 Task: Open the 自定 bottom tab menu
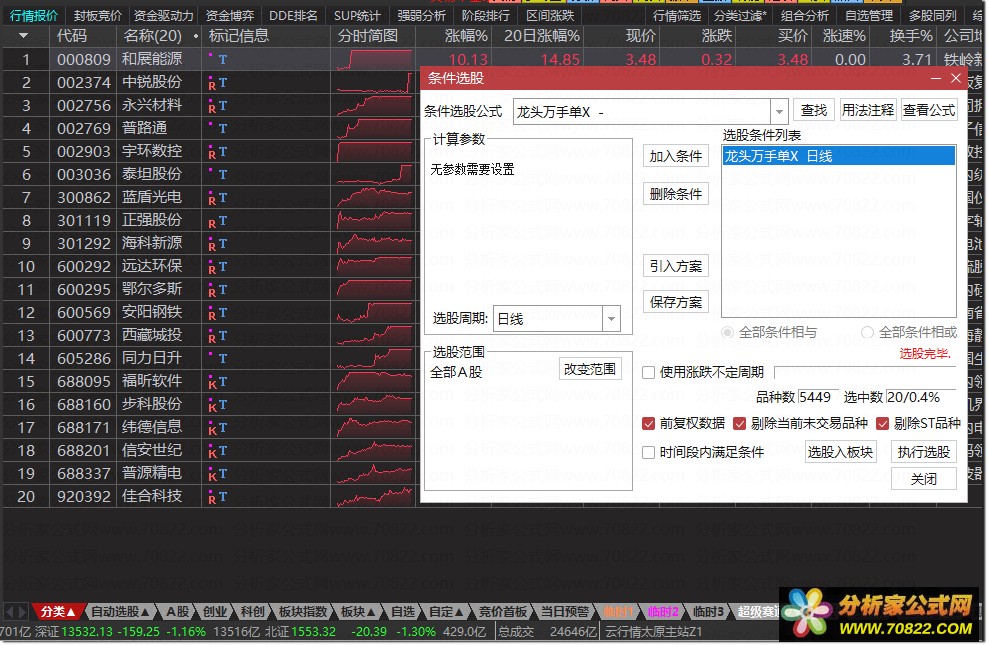[446, 612]
